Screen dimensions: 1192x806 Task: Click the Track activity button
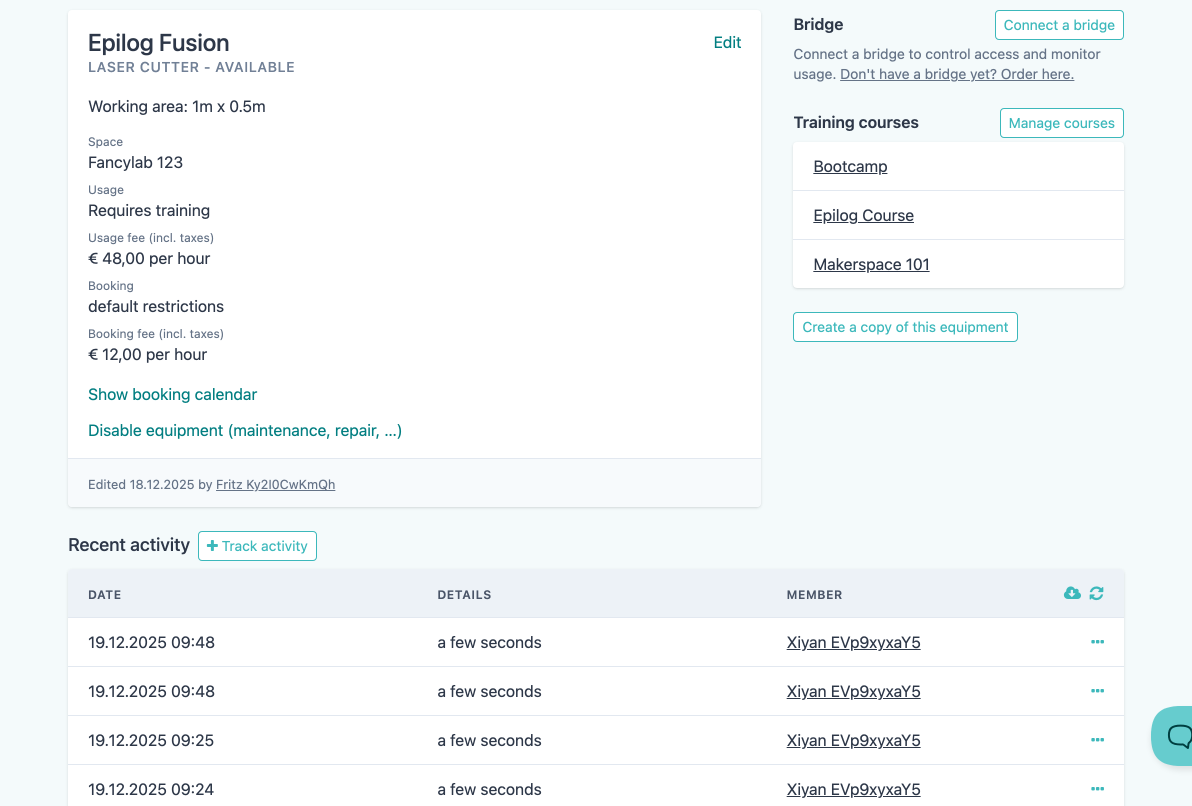coord(257,546)
